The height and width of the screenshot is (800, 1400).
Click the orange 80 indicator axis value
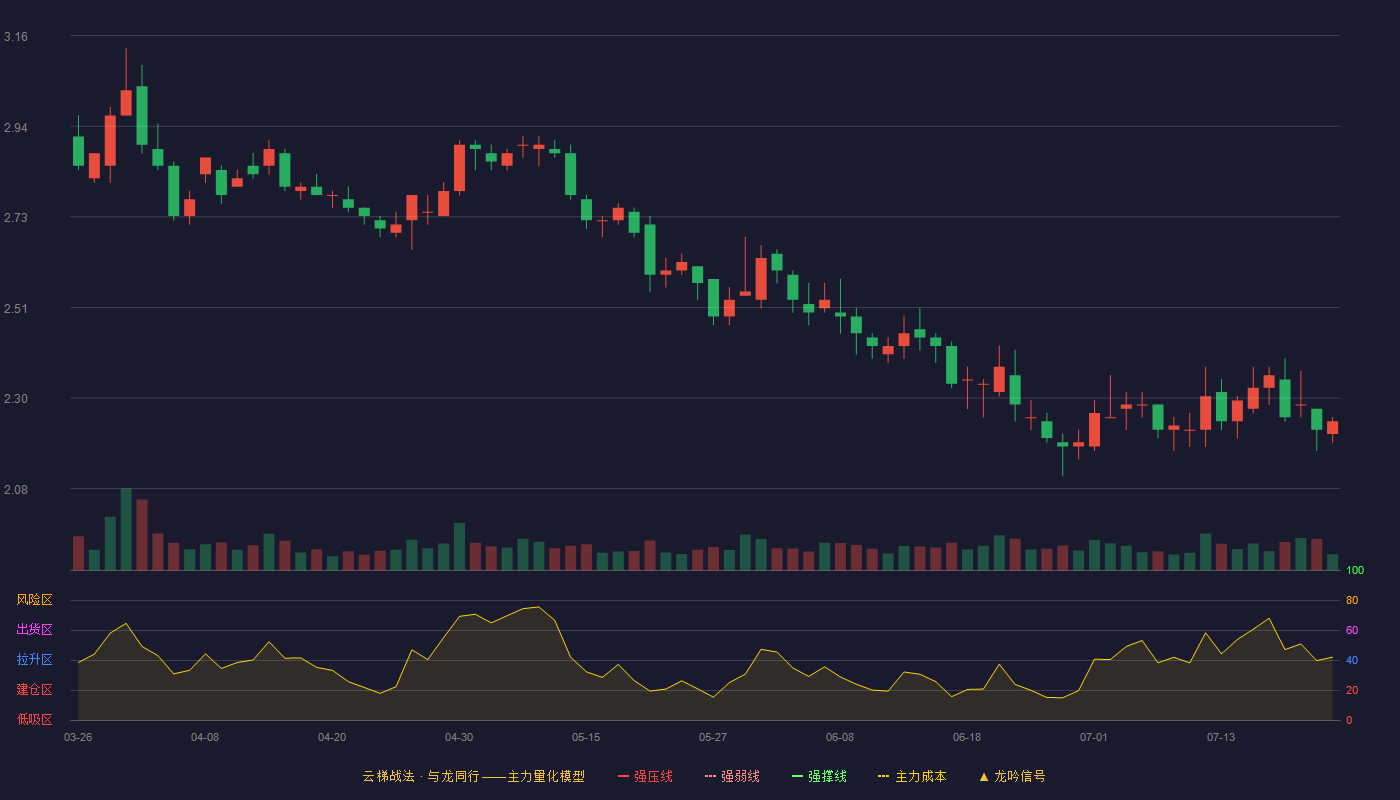coord(1352,600)
